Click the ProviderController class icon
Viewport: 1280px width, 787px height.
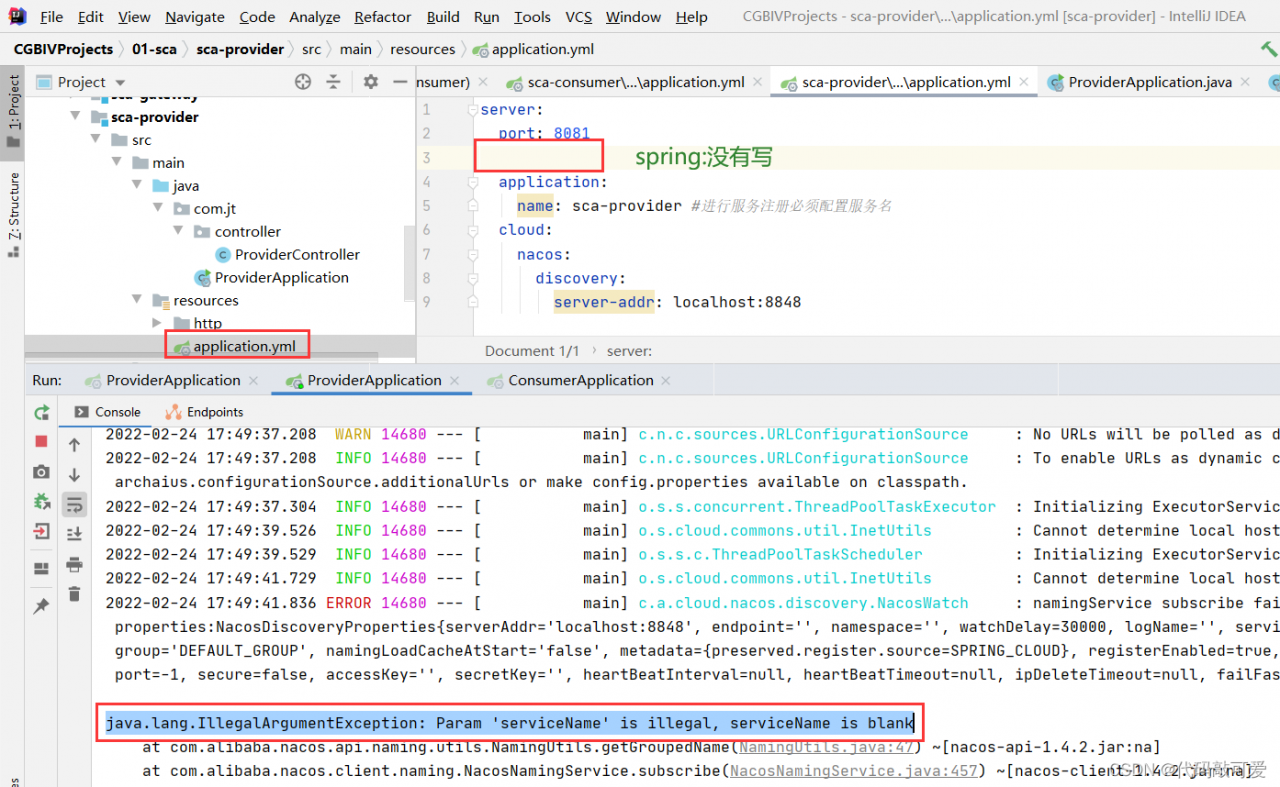(x=223, y=255)
